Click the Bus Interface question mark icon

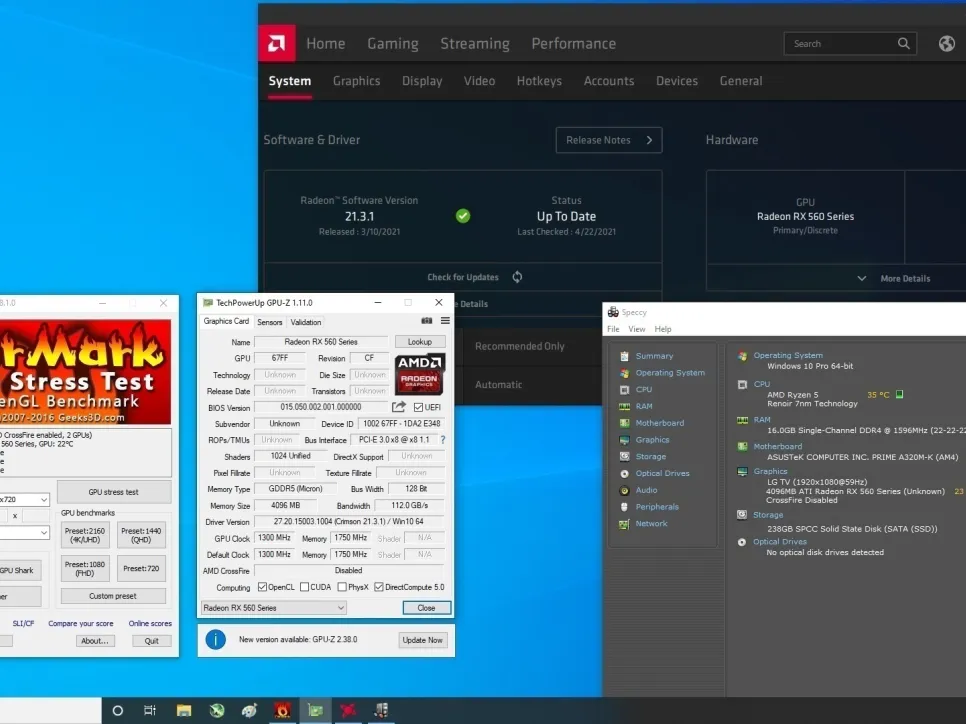pyautogui.click(x=442, y=439)
